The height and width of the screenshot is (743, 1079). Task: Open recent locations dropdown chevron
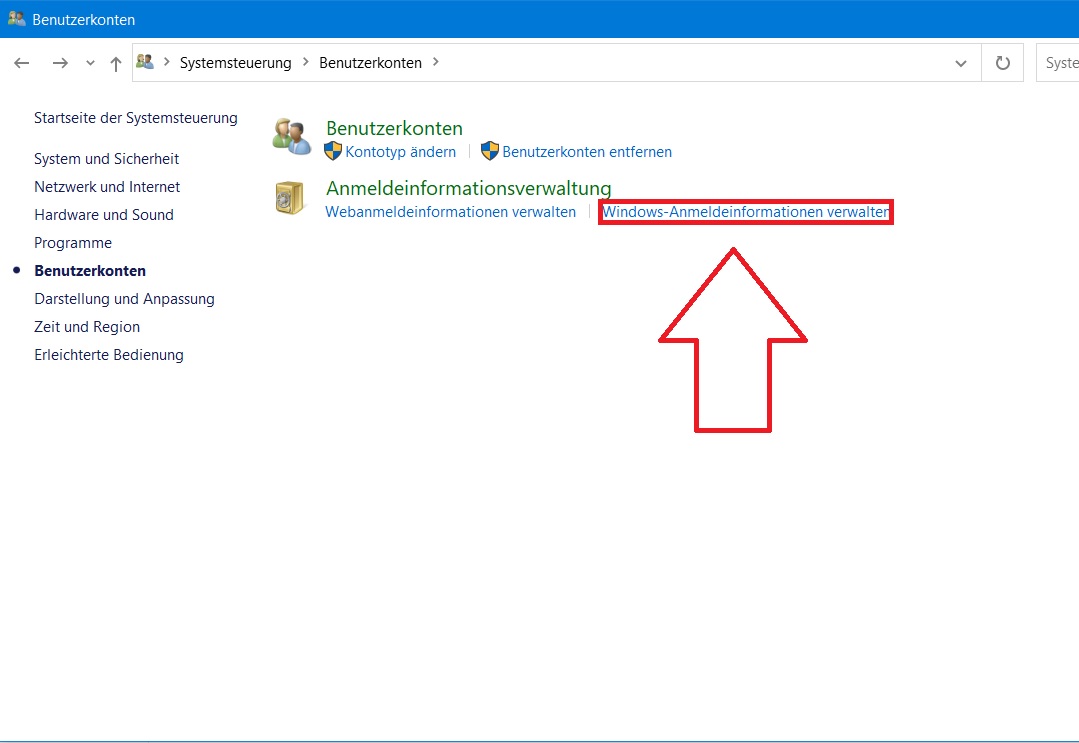click(x=90, y=63)
